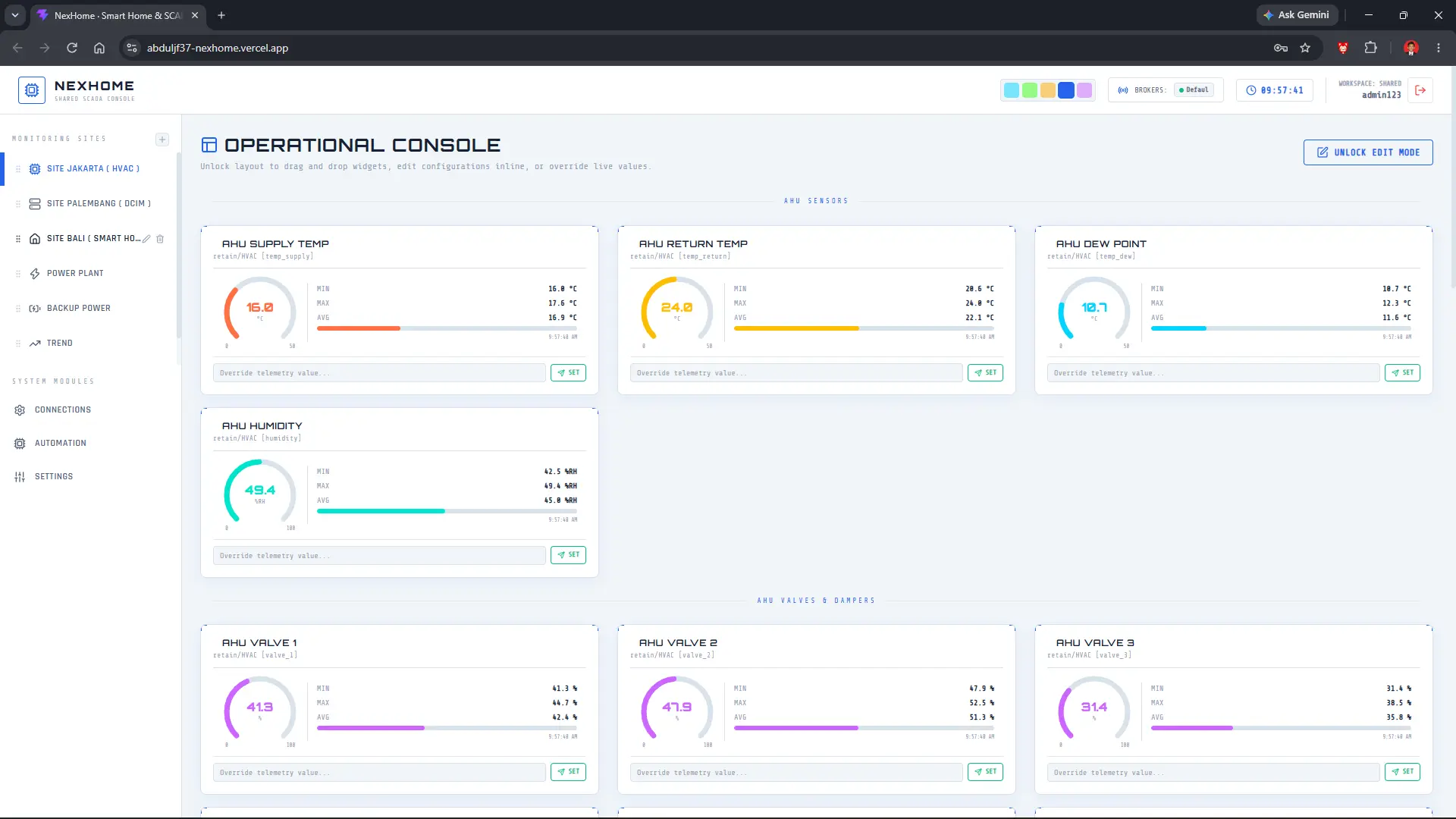Focus AHU Return Temp override telemetry field
Viewport: 1456px width, 819px height.
(796, 373)
